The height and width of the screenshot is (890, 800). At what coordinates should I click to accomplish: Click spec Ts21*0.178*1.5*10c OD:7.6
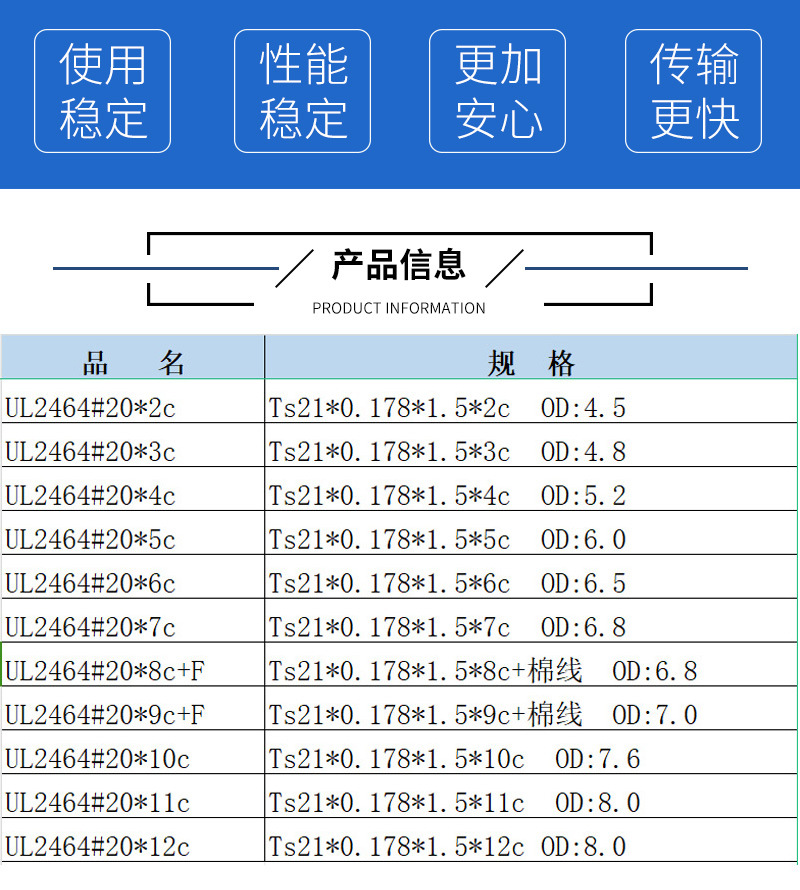531,752
